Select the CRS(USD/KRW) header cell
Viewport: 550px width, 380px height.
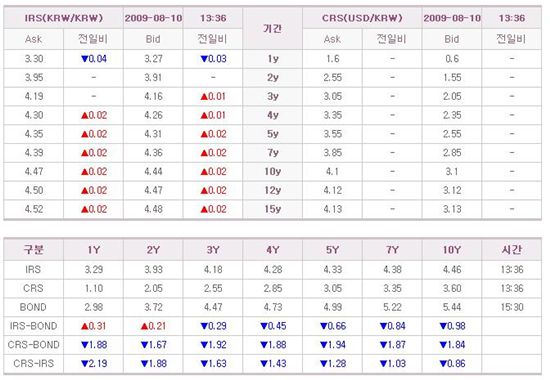point(362,18)
